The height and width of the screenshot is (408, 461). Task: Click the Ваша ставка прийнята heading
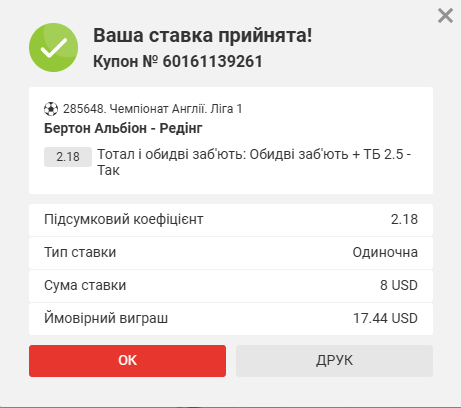(x=203, y=35)
